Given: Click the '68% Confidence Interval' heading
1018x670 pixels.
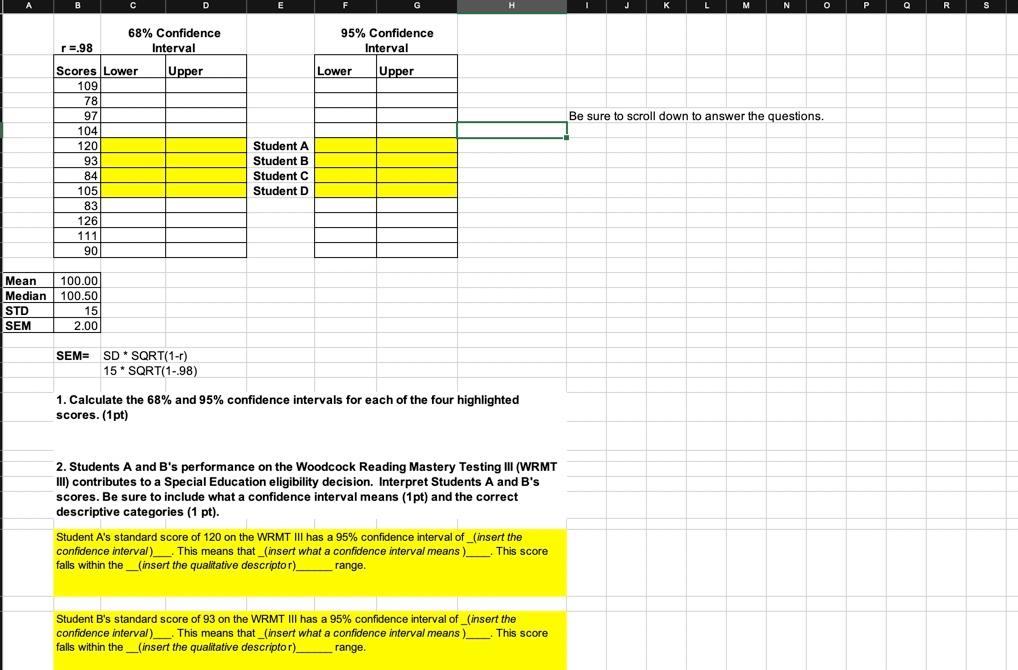Looking at the screenshot, I should [174, 40].
